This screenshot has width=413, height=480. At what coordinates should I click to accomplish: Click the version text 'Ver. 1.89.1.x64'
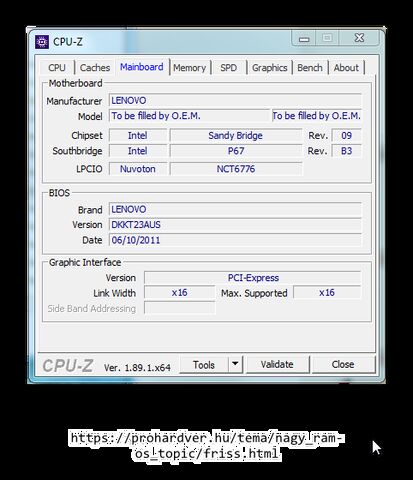[137, 368]
